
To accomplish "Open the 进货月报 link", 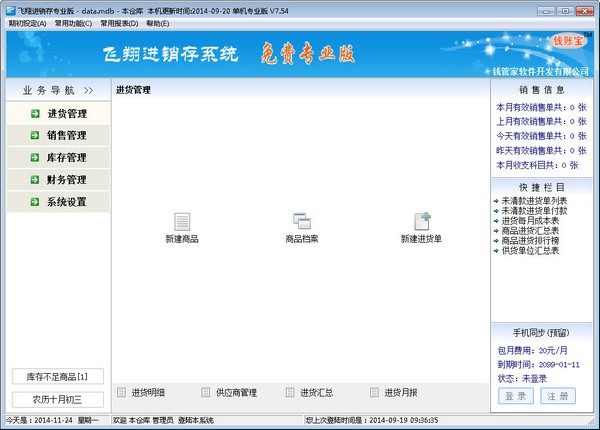I will click(x=401, y=393).
